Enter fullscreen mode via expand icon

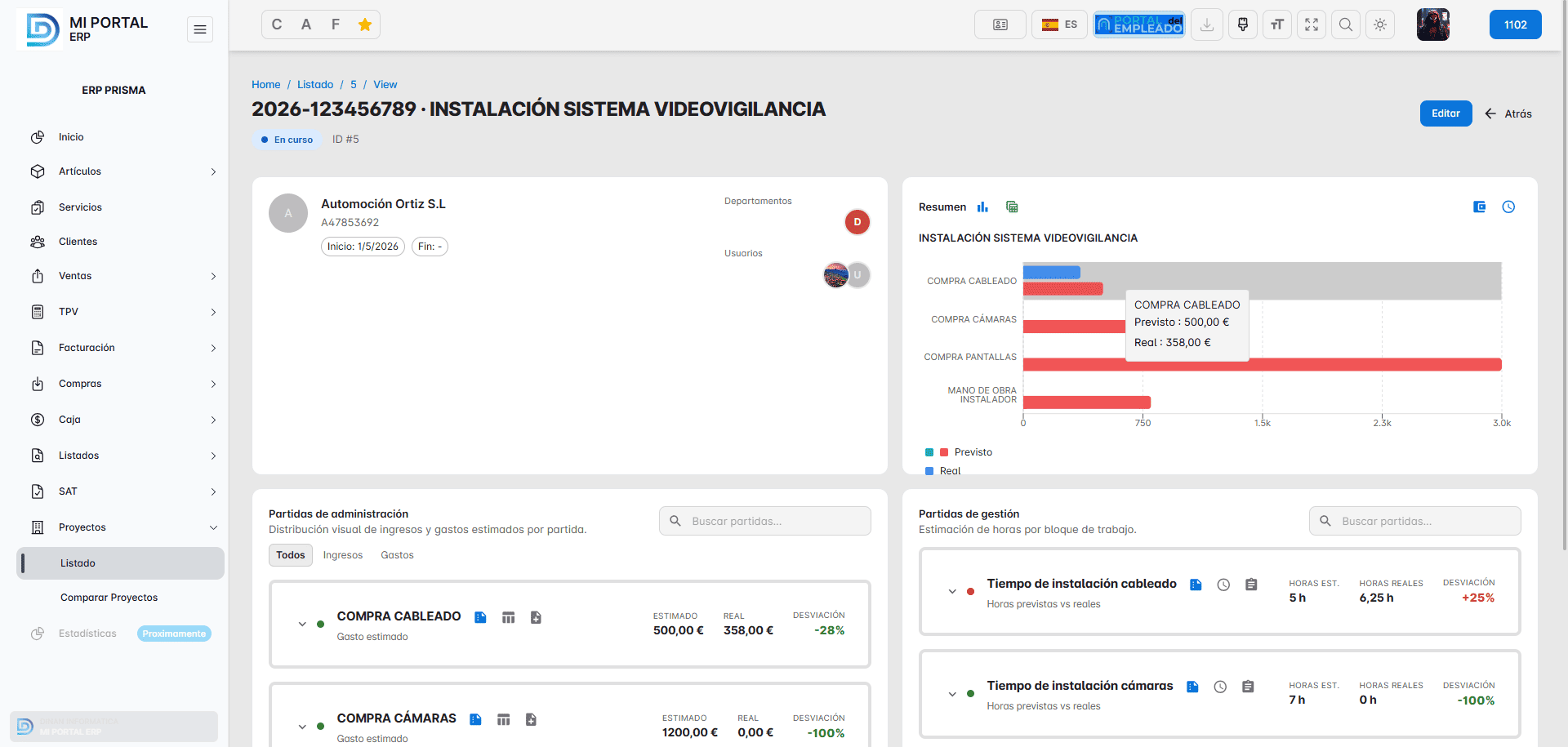(1312, 24)
